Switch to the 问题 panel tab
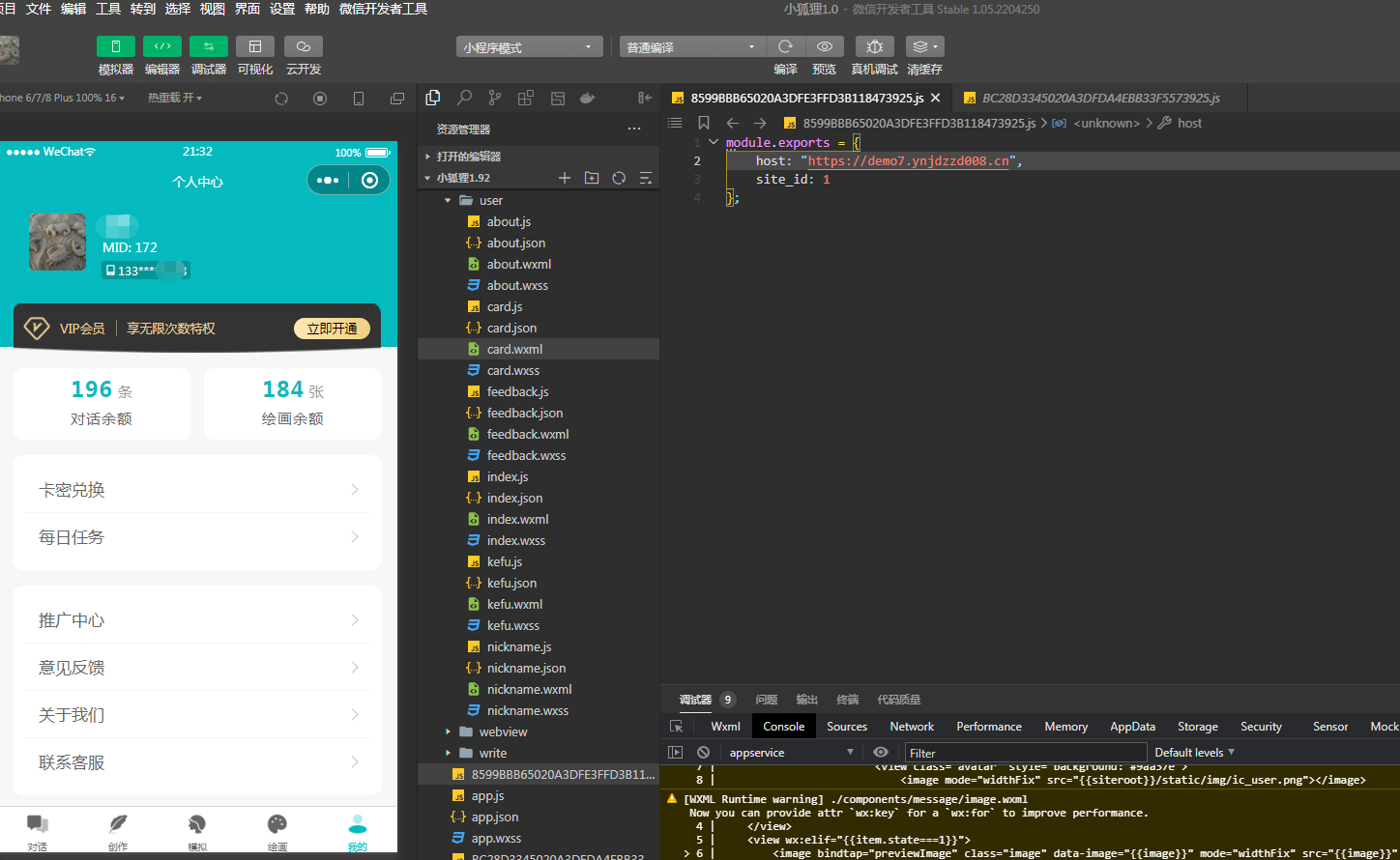The width and height of the screenshot is (1400, 860). click(767, 700)
